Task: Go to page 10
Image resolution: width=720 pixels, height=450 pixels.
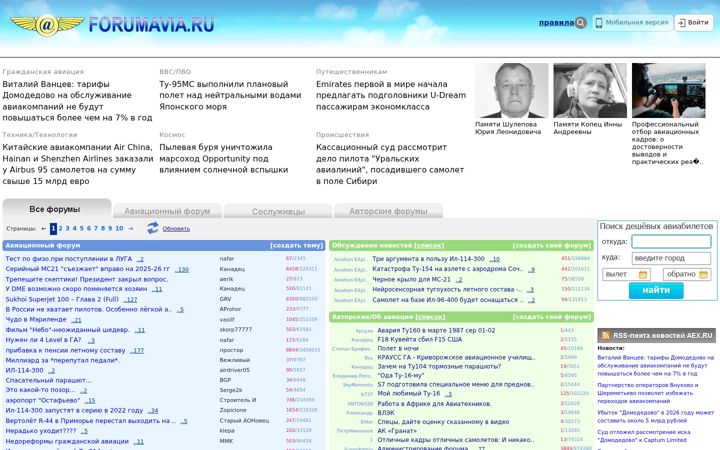Action: point(119,228)
